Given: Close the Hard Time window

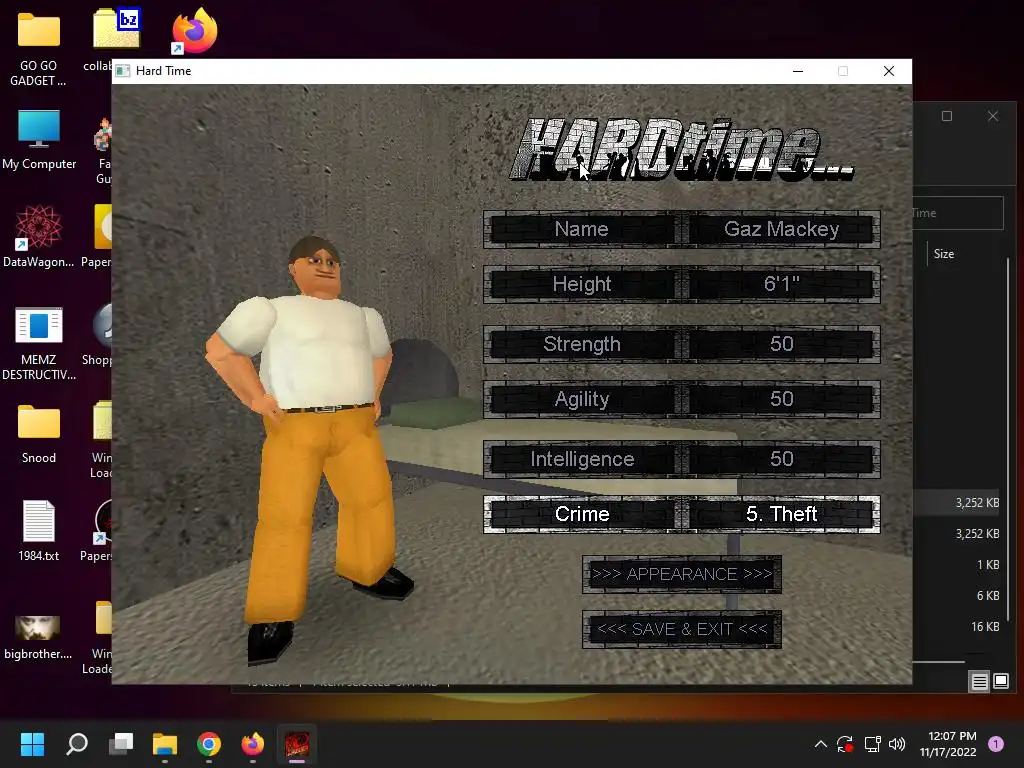Looking at the screenshot, I should pos(889,71).
